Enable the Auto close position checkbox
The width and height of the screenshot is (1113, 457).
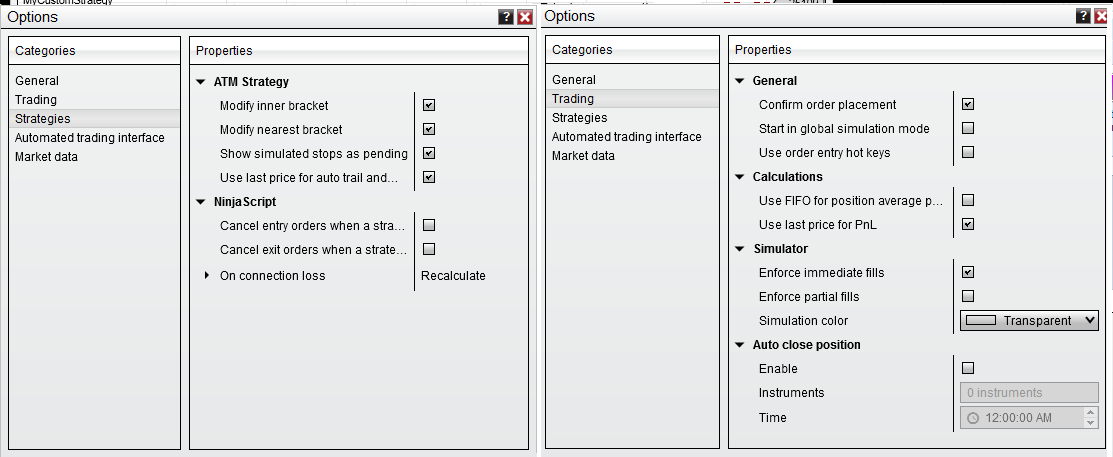967,368
